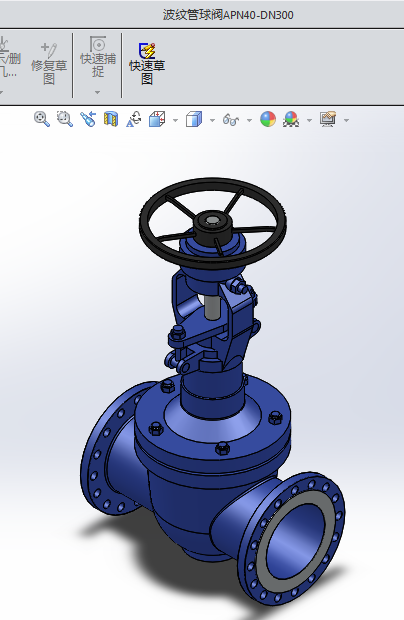Expand the Hide/Show Items dropdown arrow

pyautogui.click(x=249, y=120)
